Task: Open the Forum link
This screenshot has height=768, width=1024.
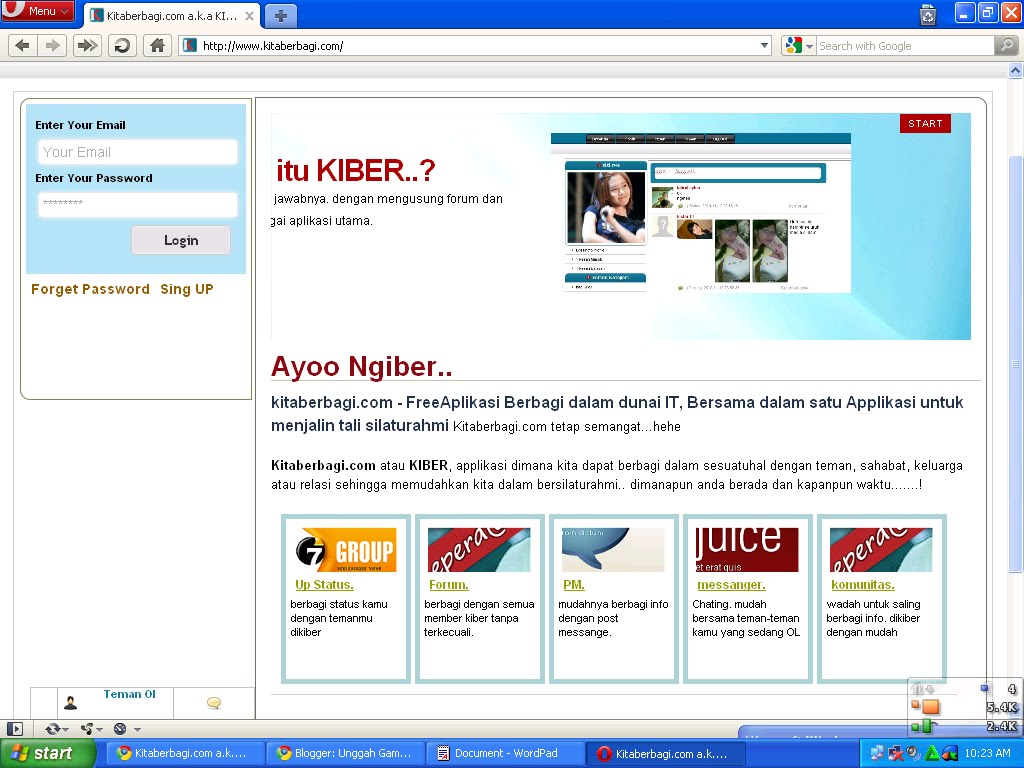Action: coord(449,584)
